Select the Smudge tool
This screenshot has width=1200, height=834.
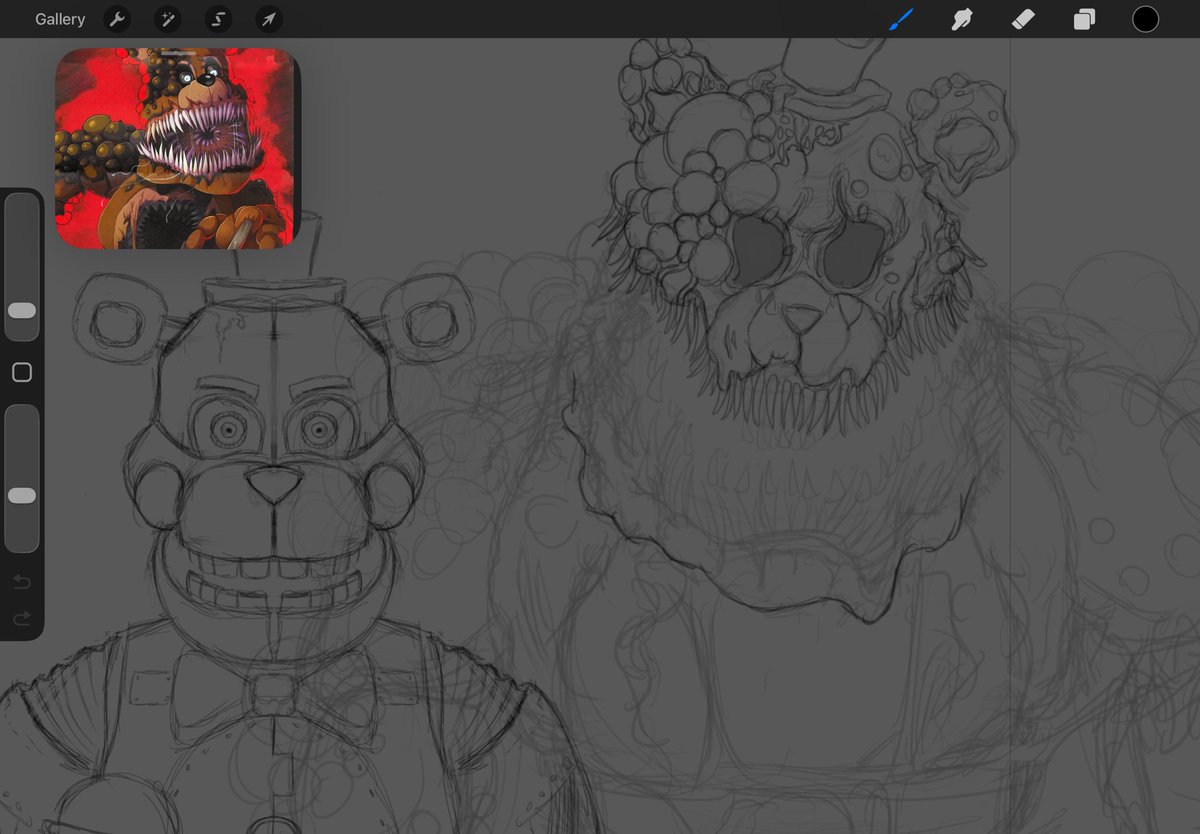(962, 19)
